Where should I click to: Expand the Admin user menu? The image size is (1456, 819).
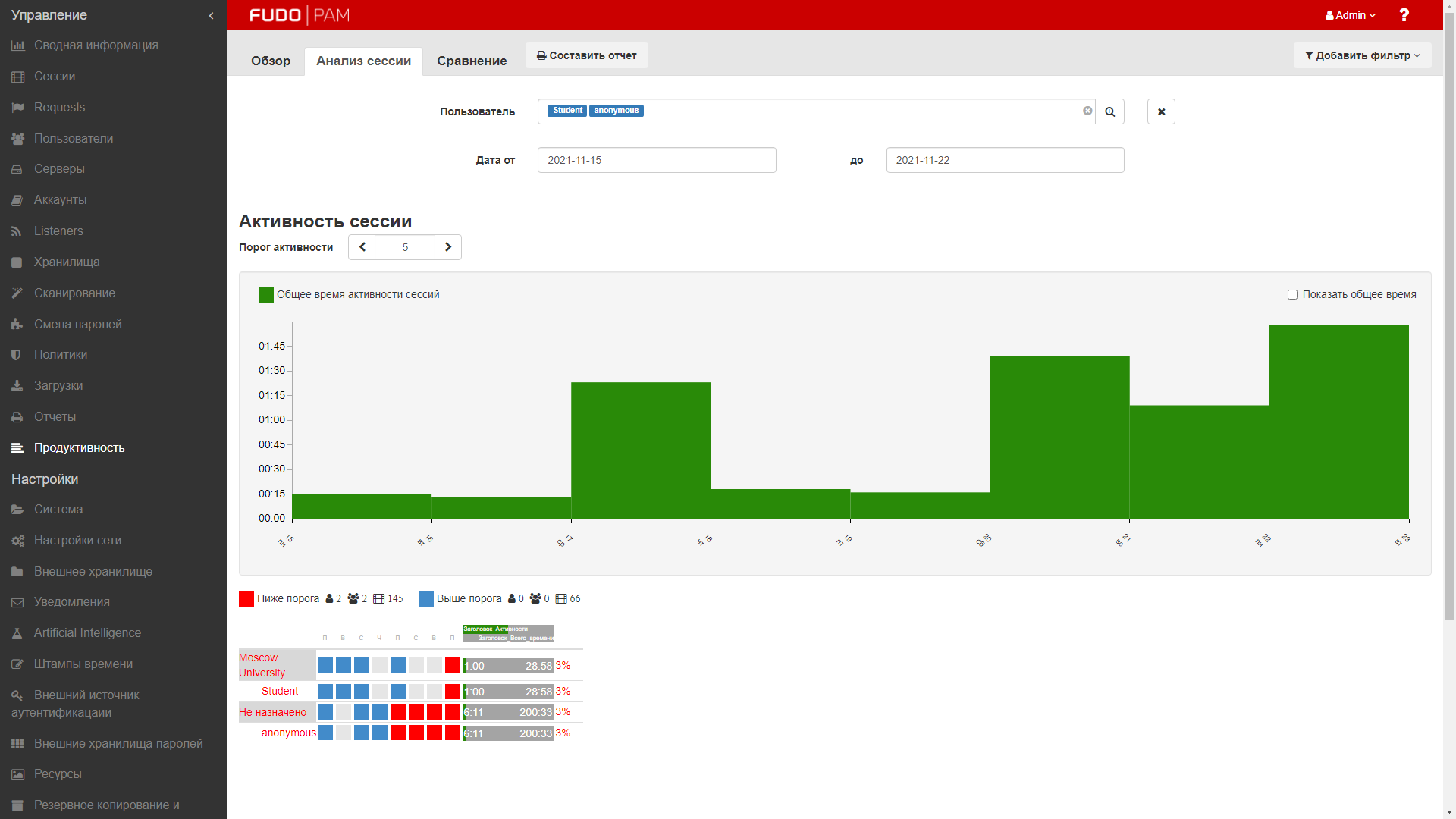[x=1350, y=15]
